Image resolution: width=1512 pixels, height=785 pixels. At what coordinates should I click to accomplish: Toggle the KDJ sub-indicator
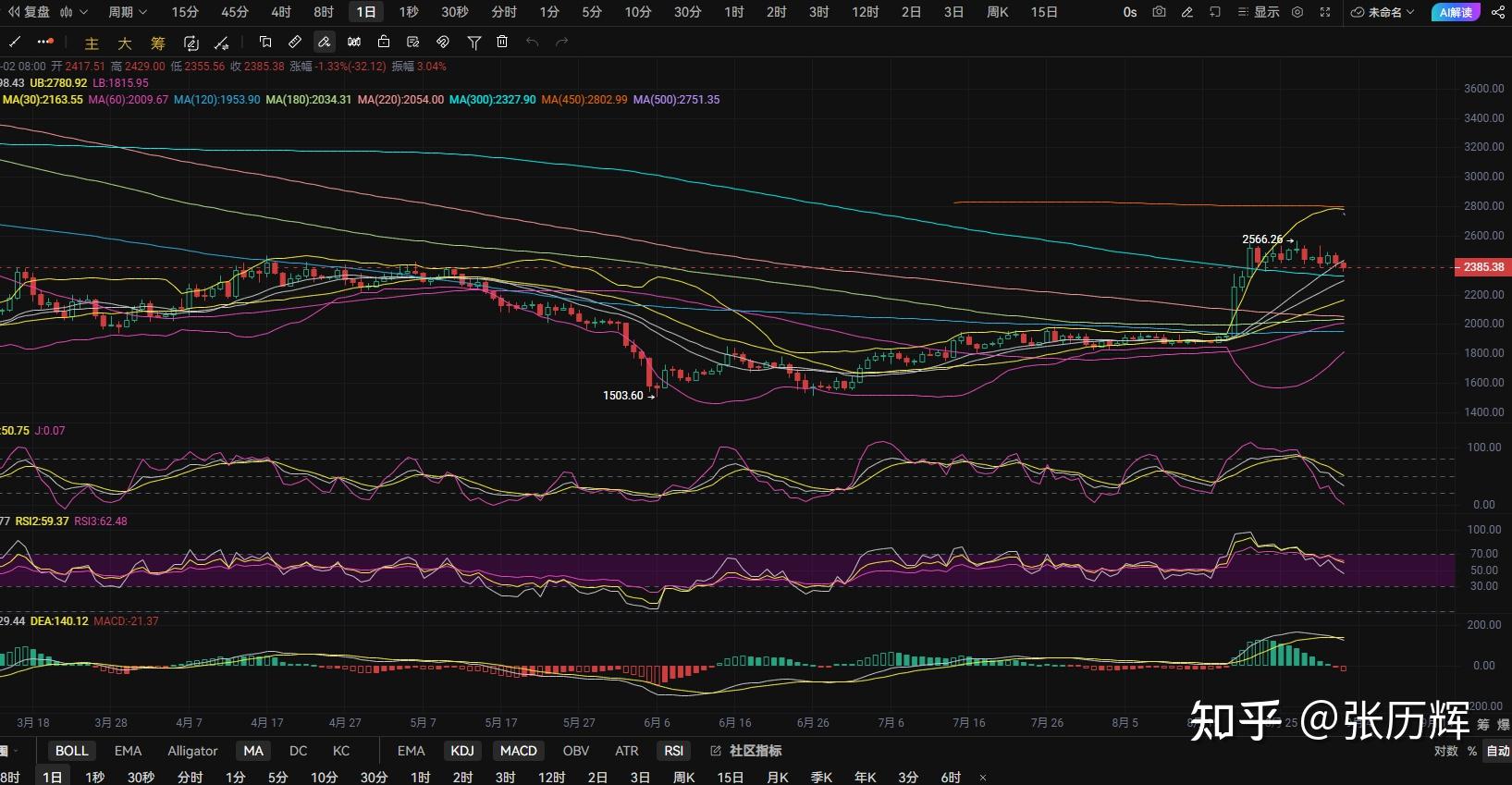461,751
